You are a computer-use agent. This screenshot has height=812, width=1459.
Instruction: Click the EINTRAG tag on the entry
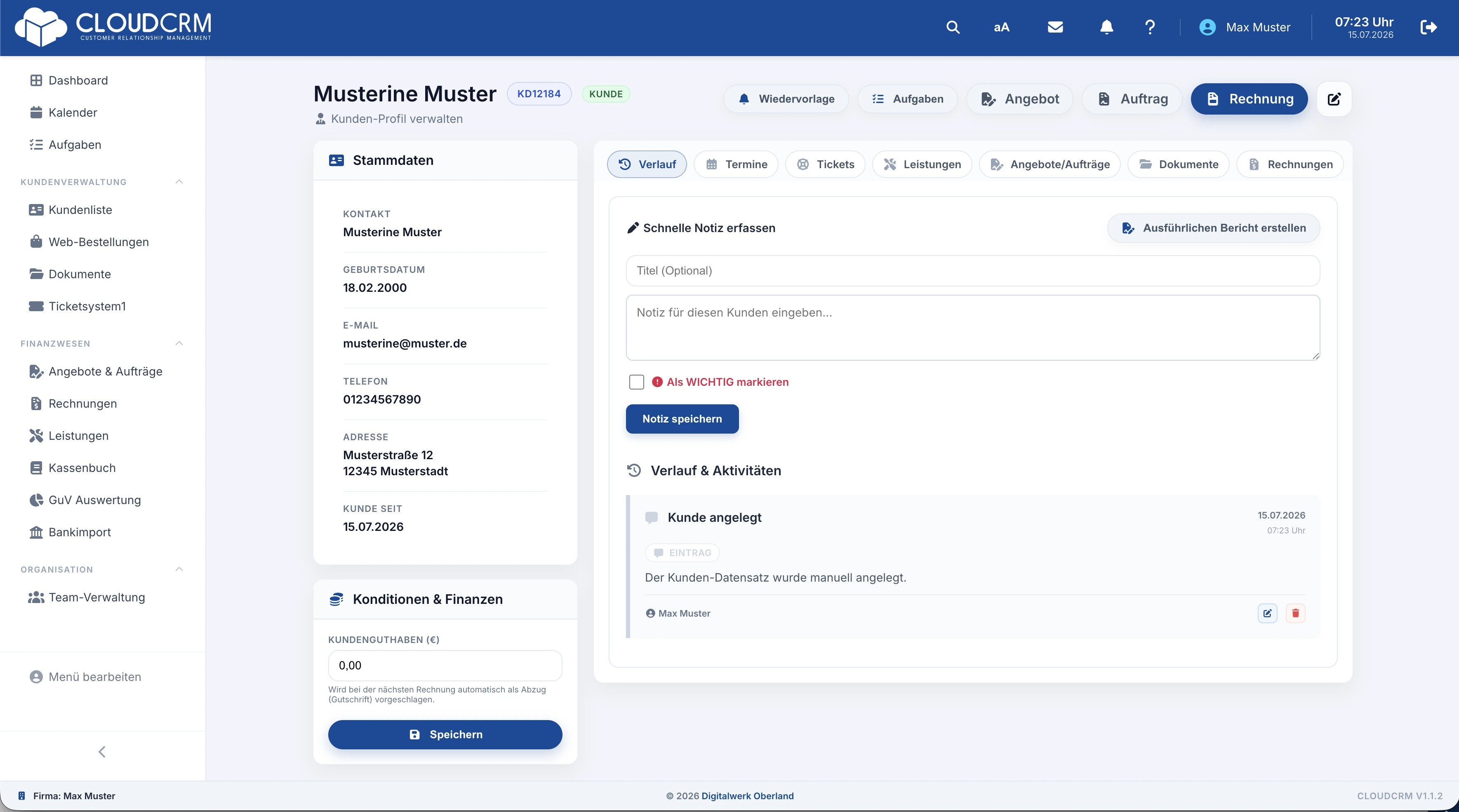point(682,553)
